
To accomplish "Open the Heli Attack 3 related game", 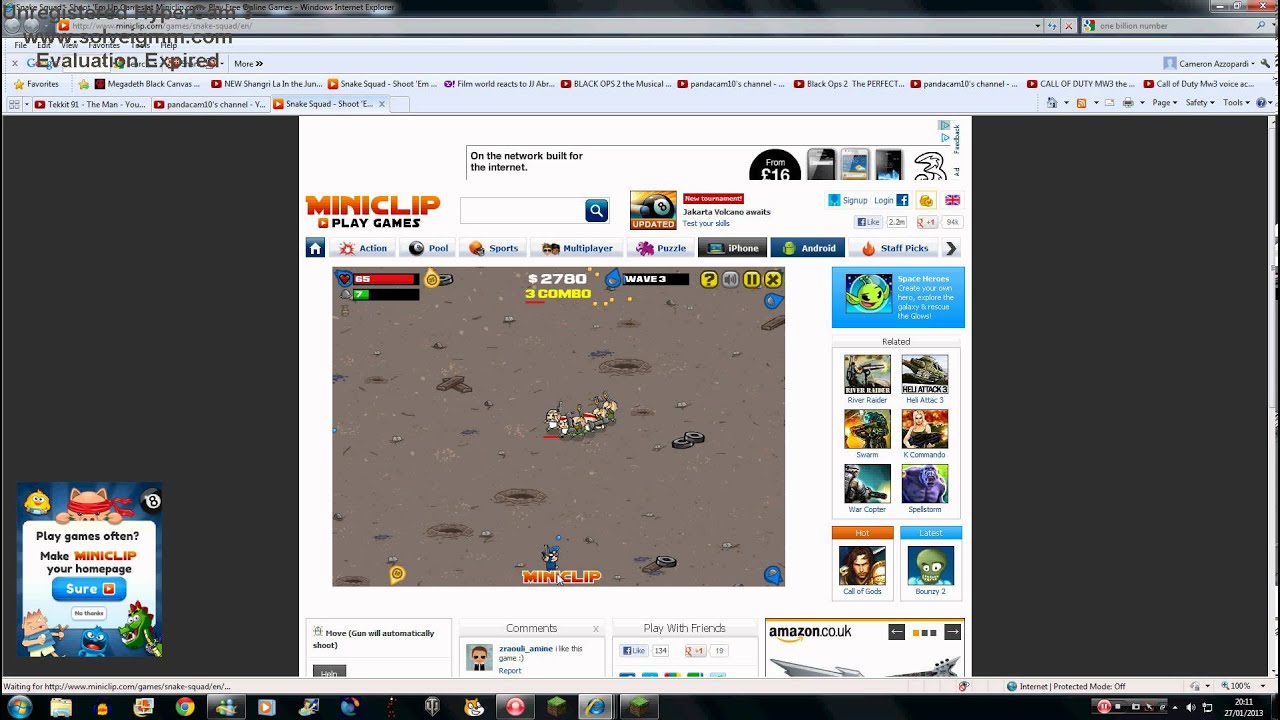I will coord(924,375).
